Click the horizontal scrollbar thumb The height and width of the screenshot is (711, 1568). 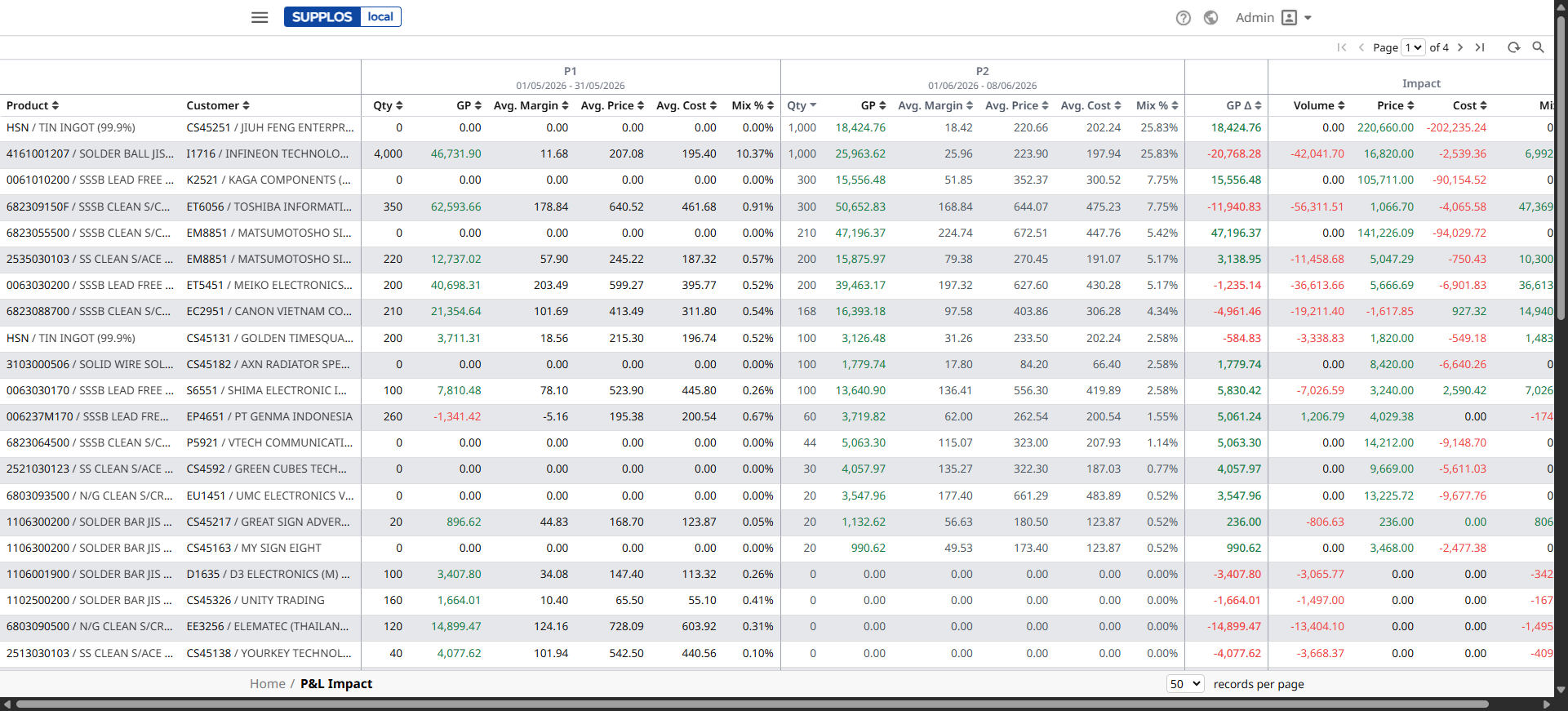(x=752, y=704)
